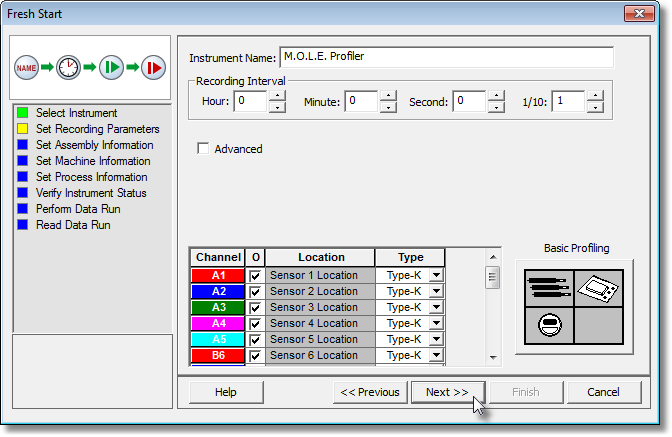Open the Type dropdown for Sensor 6
Viewport: 672px width, 437px height.
click(x=436, y=355)
